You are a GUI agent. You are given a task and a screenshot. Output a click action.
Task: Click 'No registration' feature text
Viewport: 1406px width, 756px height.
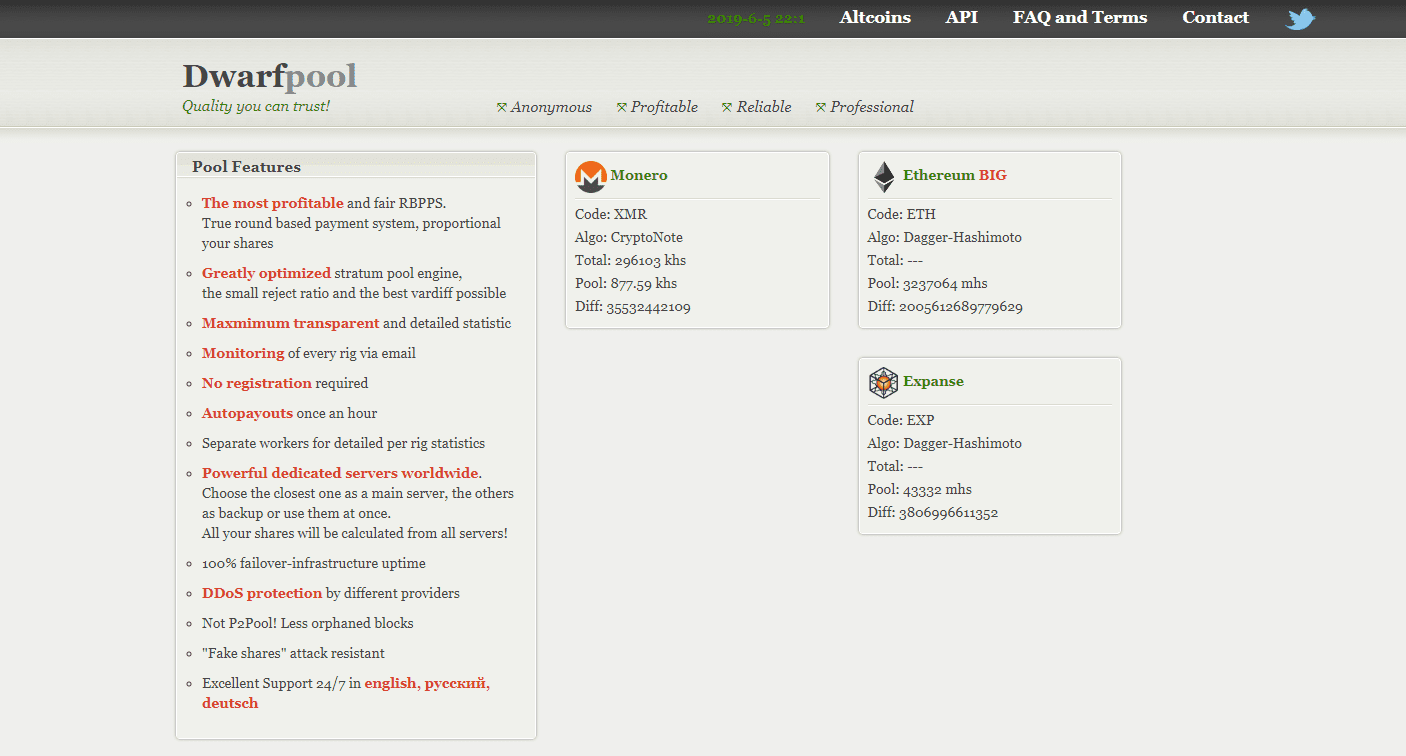click(257, 383)
